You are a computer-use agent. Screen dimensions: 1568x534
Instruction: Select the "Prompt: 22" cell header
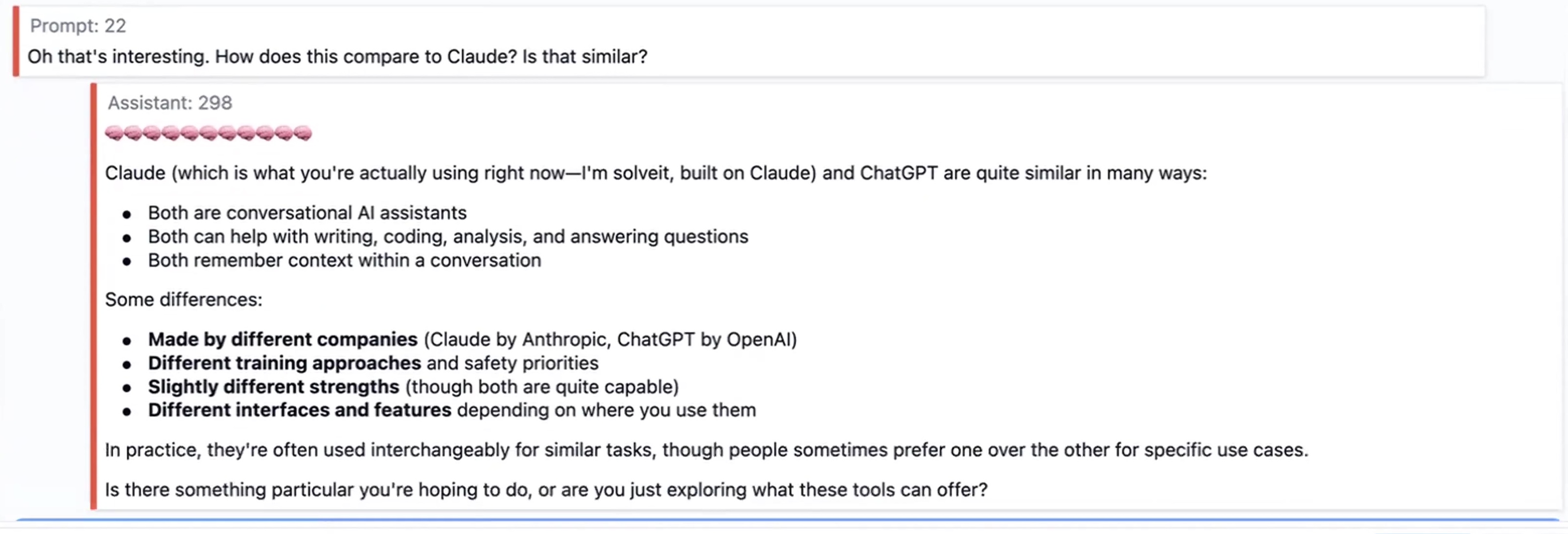click(x=78, y=25)
